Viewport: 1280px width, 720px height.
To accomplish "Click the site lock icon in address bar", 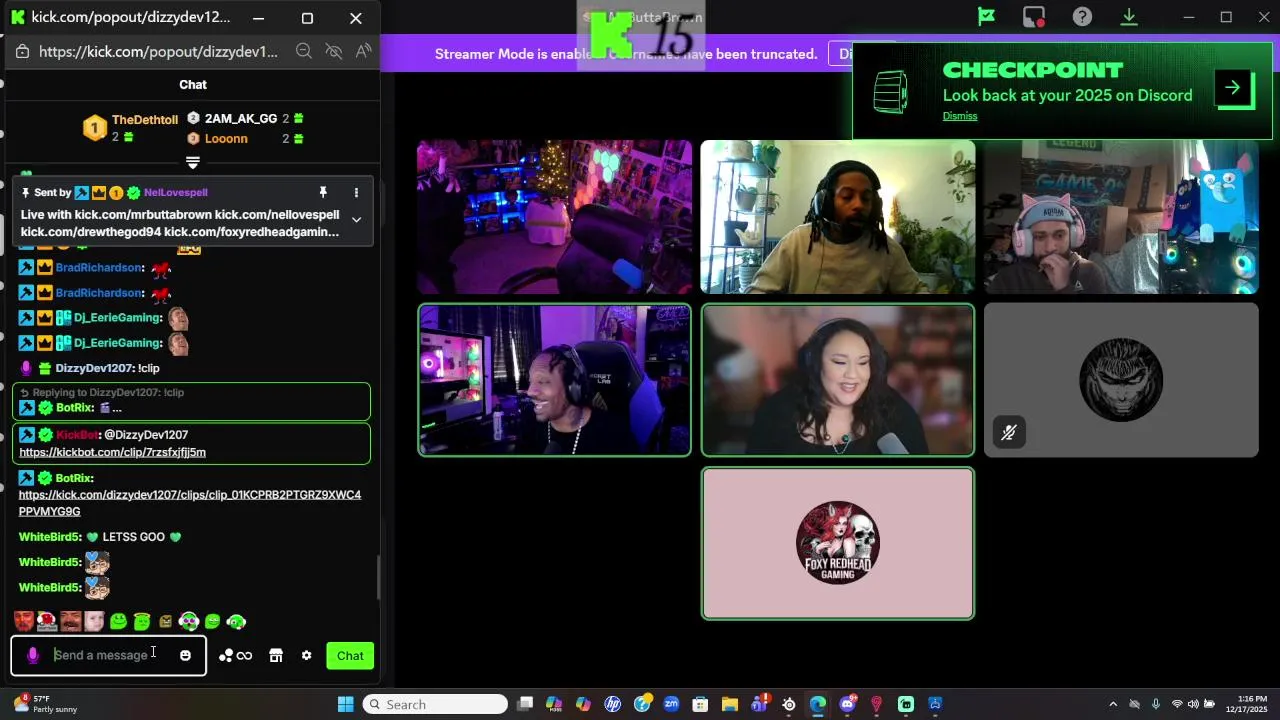I will [x=24, y=52].
